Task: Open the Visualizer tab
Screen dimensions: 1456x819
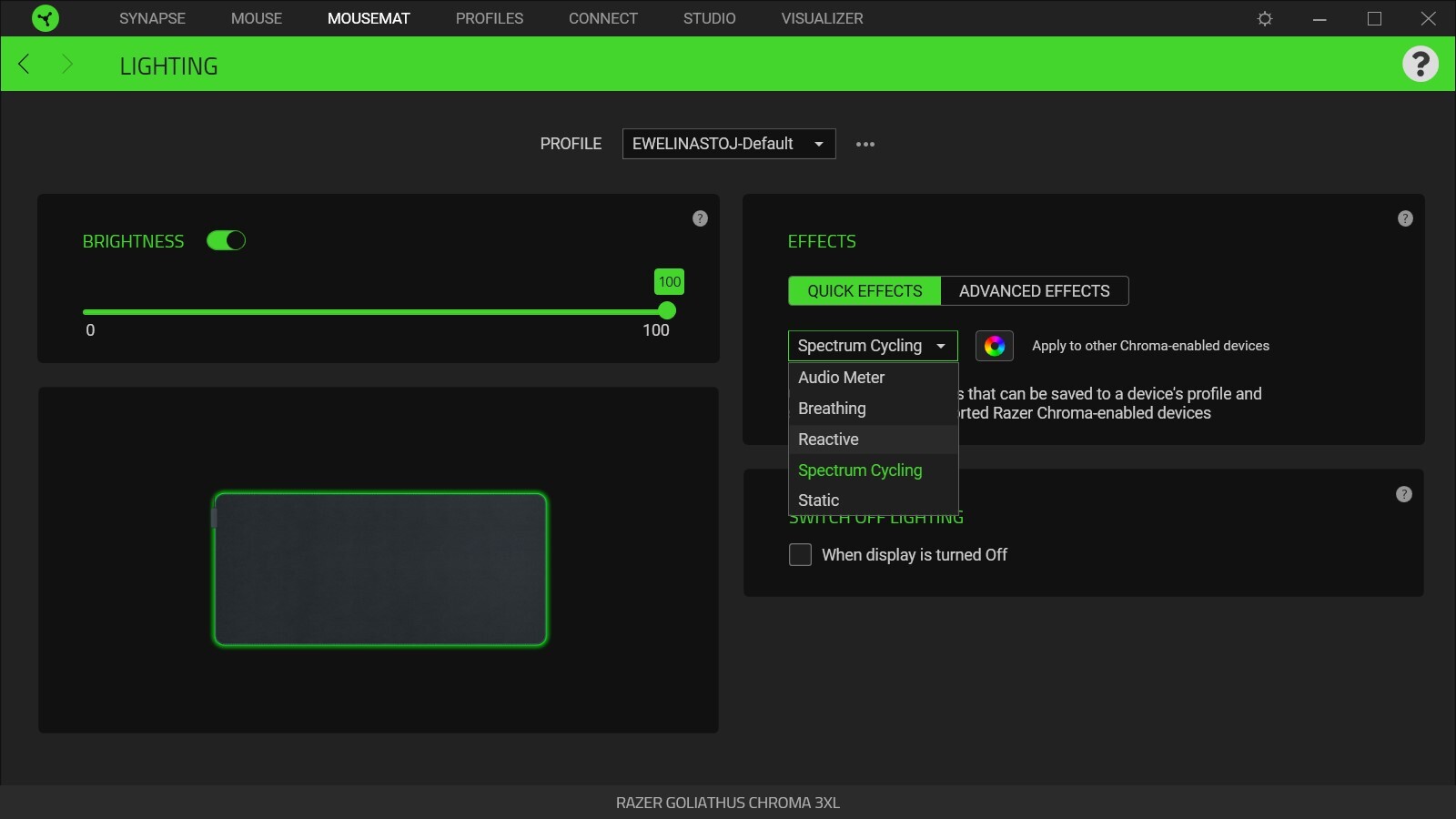Action: point(822,18)
